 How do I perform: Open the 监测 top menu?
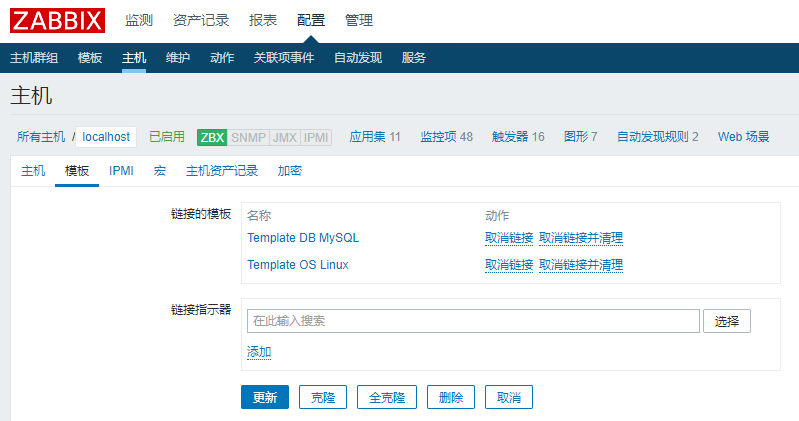[x=139, y=20]
